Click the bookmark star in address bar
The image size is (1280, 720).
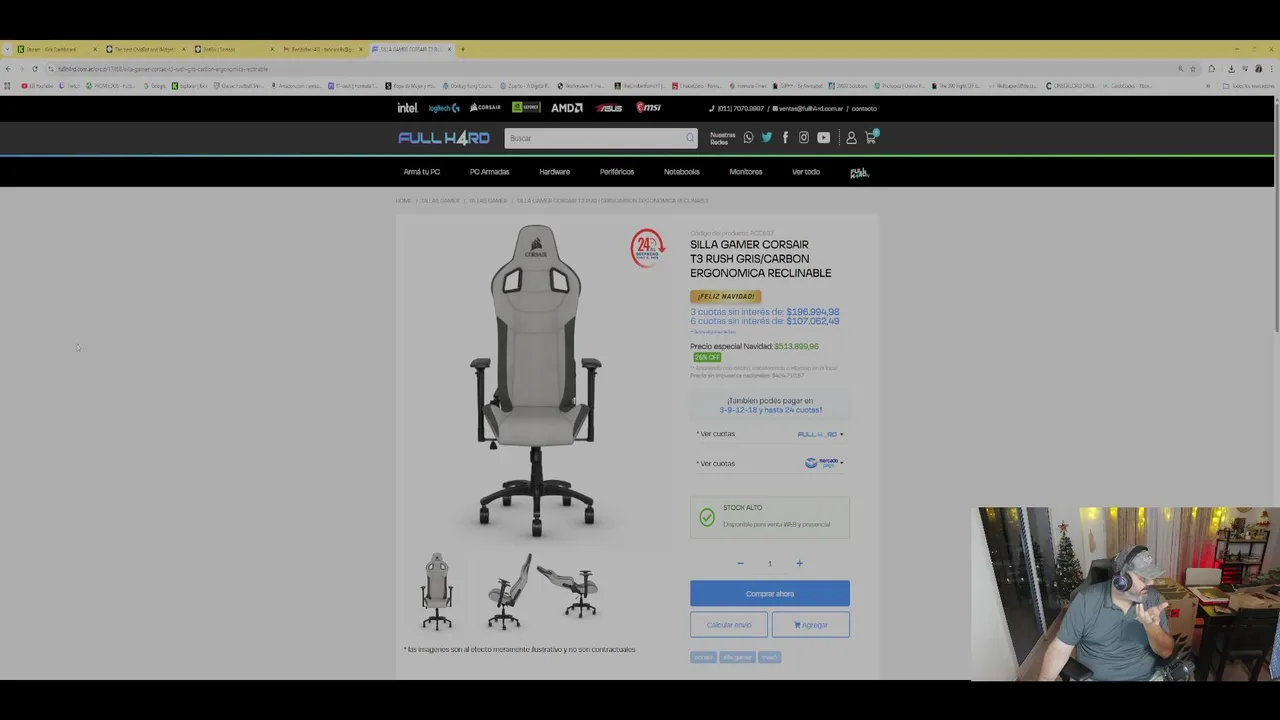point(1192,69)
